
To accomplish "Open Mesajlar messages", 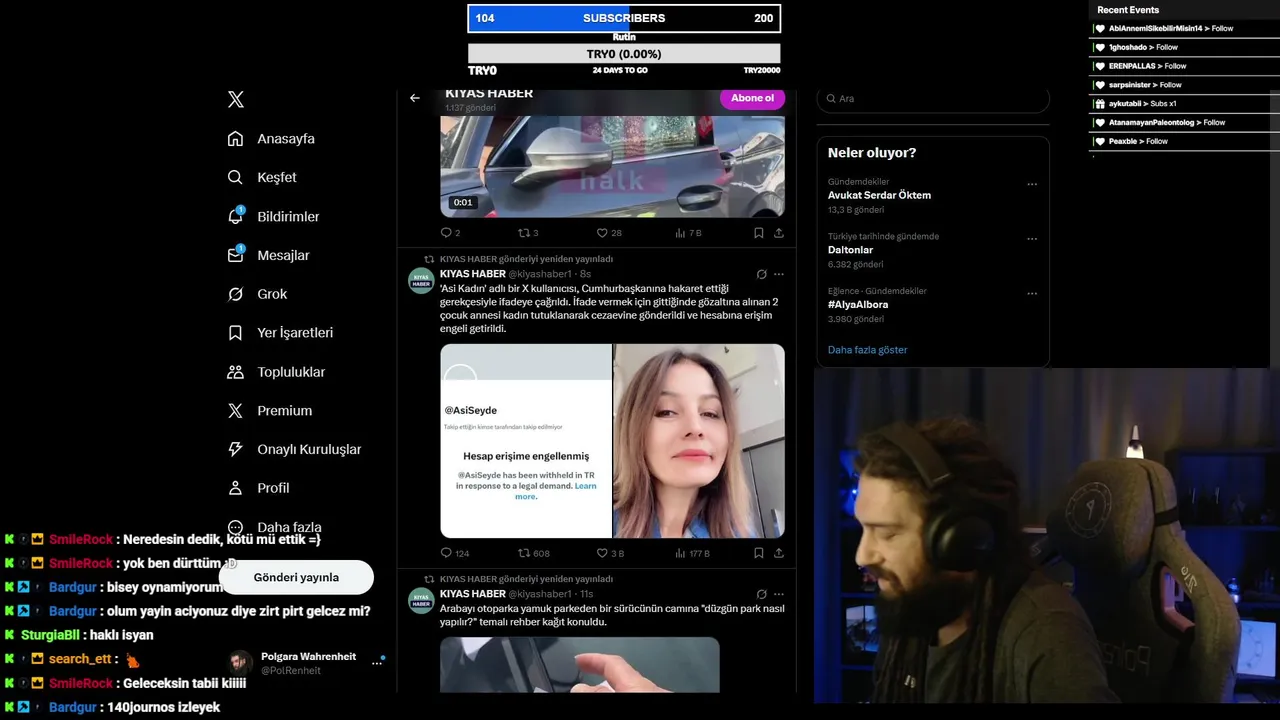I will click(268, 255).
